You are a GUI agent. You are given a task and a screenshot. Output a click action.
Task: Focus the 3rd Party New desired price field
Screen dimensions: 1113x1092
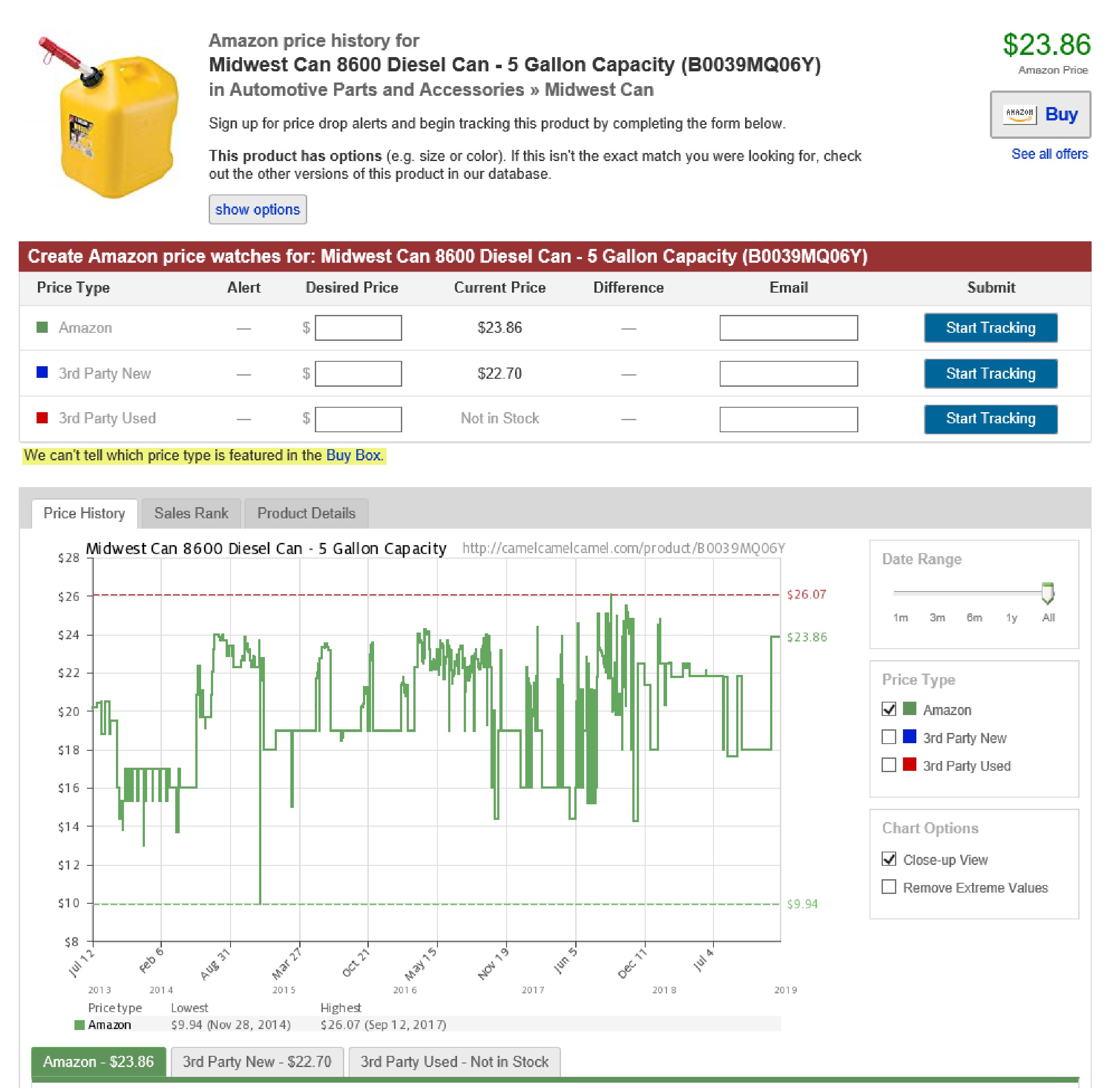359,373
